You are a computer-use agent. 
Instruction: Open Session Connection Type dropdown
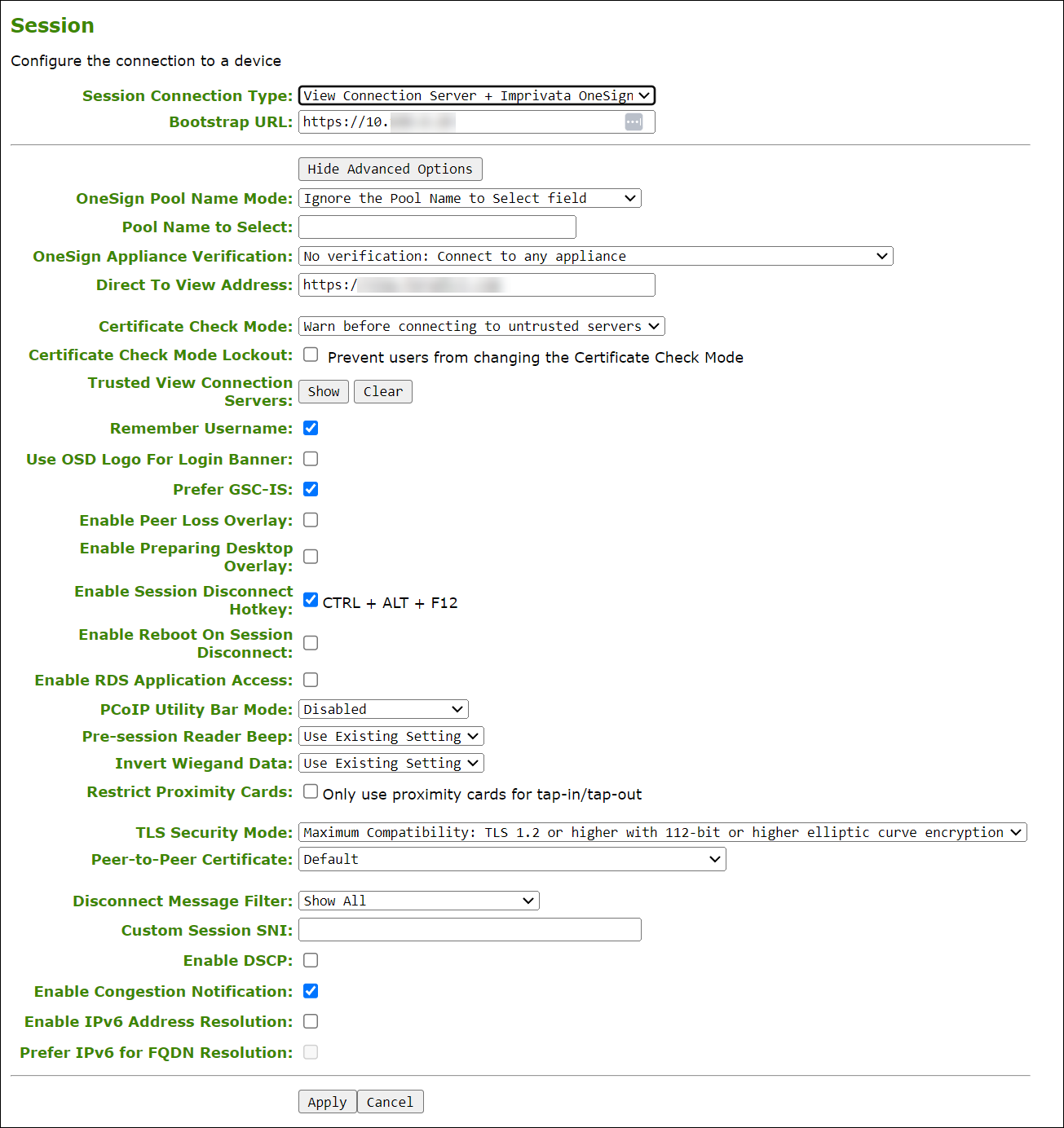(x=477, y=95)
